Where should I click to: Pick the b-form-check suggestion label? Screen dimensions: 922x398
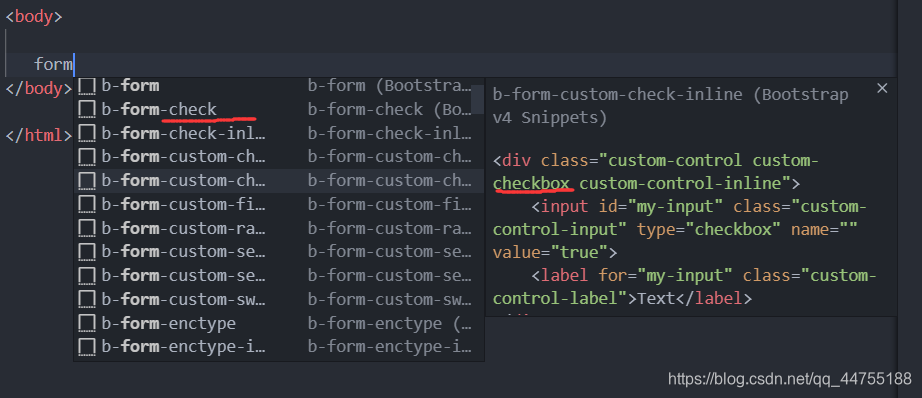click(x=159, y=110)
